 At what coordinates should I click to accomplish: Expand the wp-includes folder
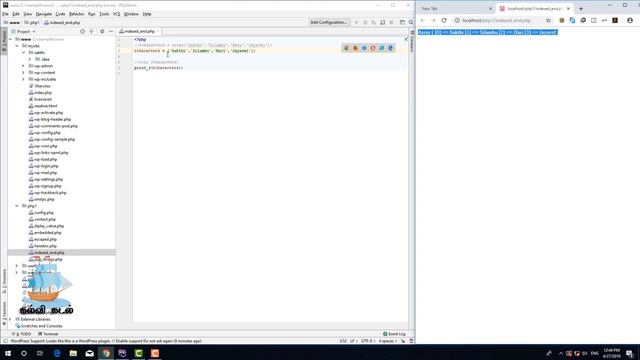[x=23, y=79]
